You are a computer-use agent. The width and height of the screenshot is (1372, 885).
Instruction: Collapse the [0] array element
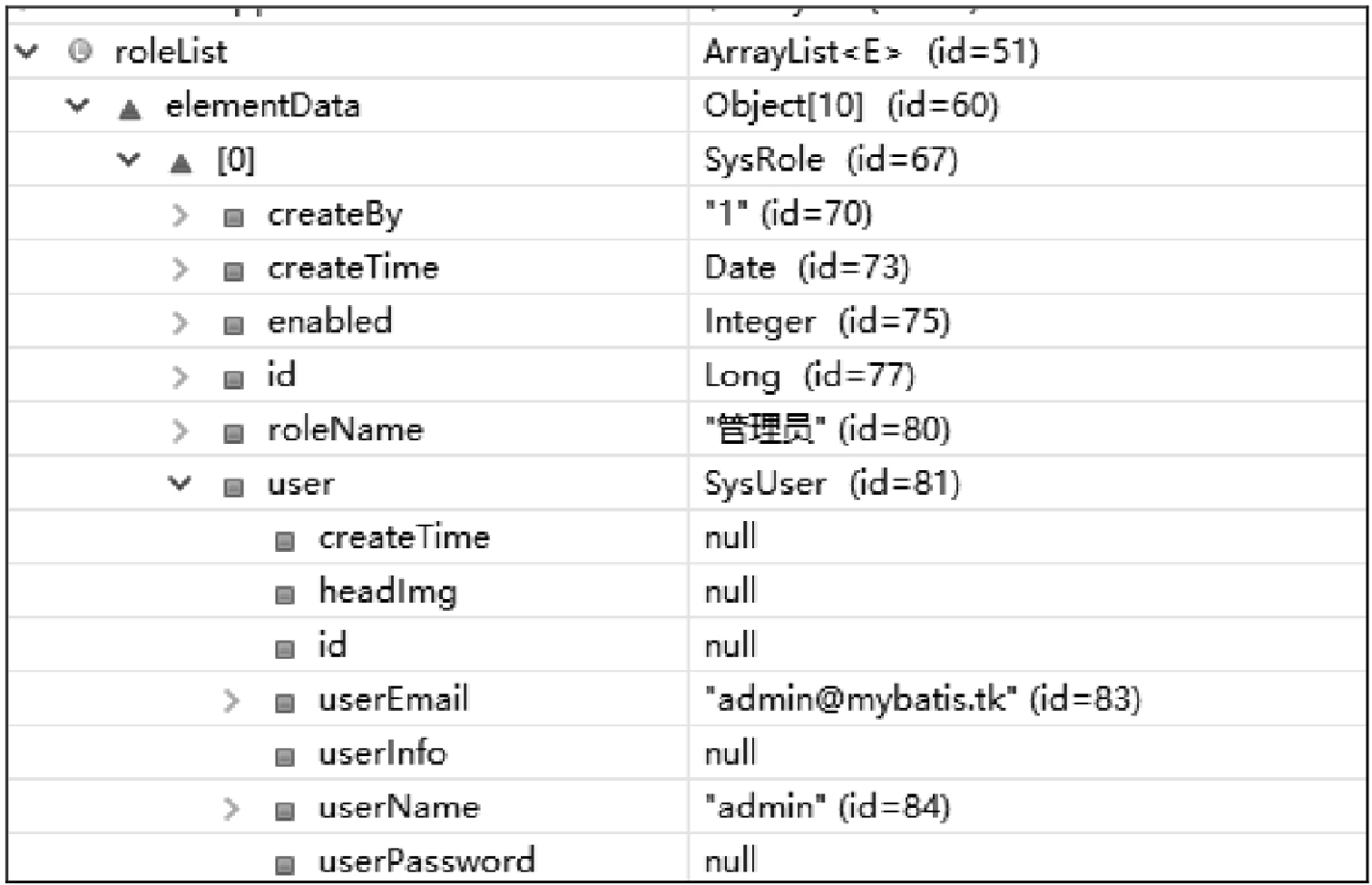click(129, 160)
